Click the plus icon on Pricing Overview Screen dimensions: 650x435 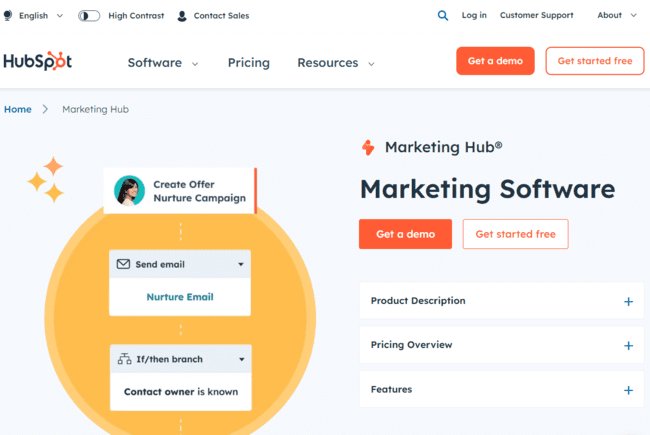pyautogui.click(x=628, y=345)
